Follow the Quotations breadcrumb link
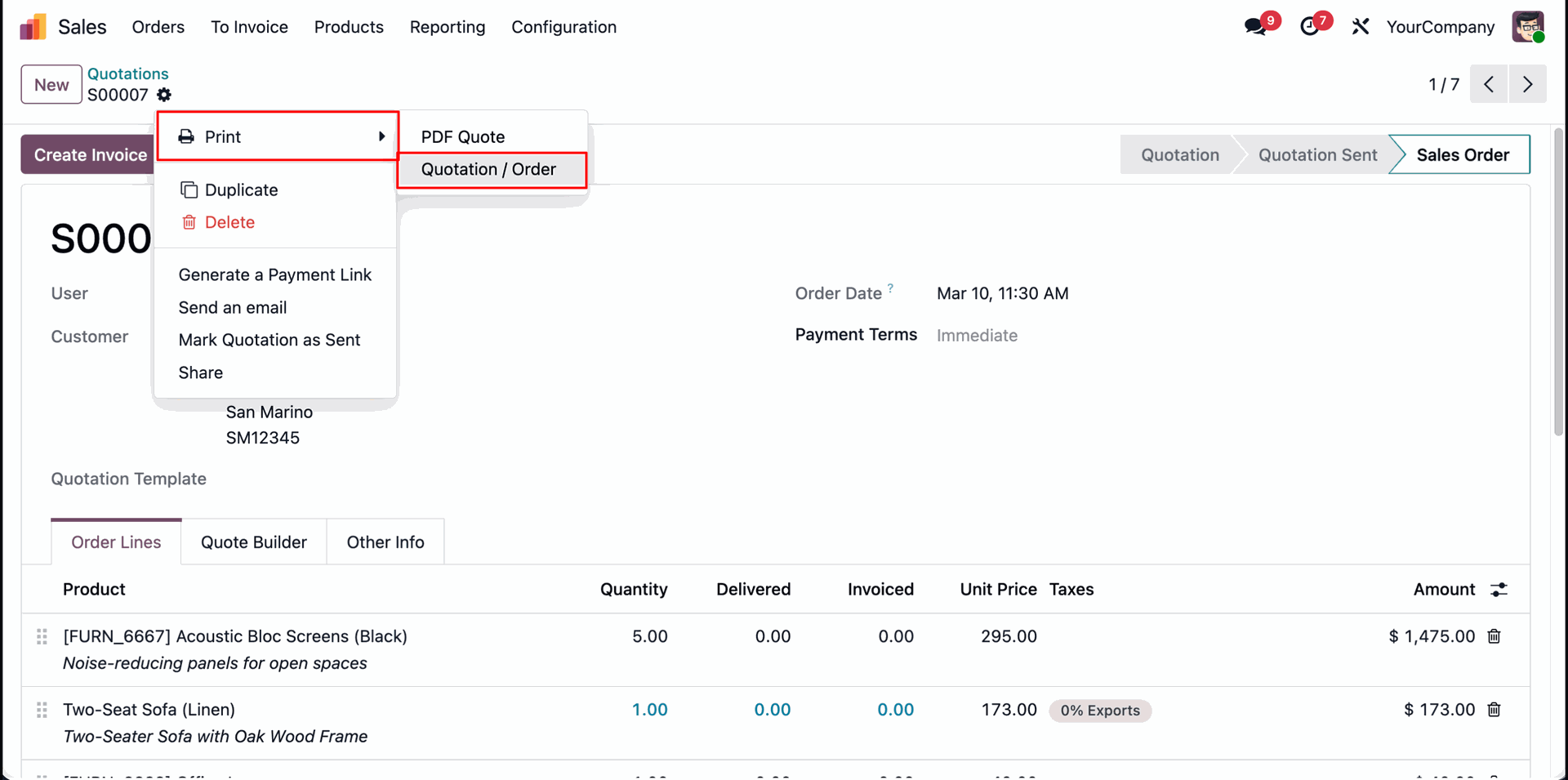 [x=127, y=74]
